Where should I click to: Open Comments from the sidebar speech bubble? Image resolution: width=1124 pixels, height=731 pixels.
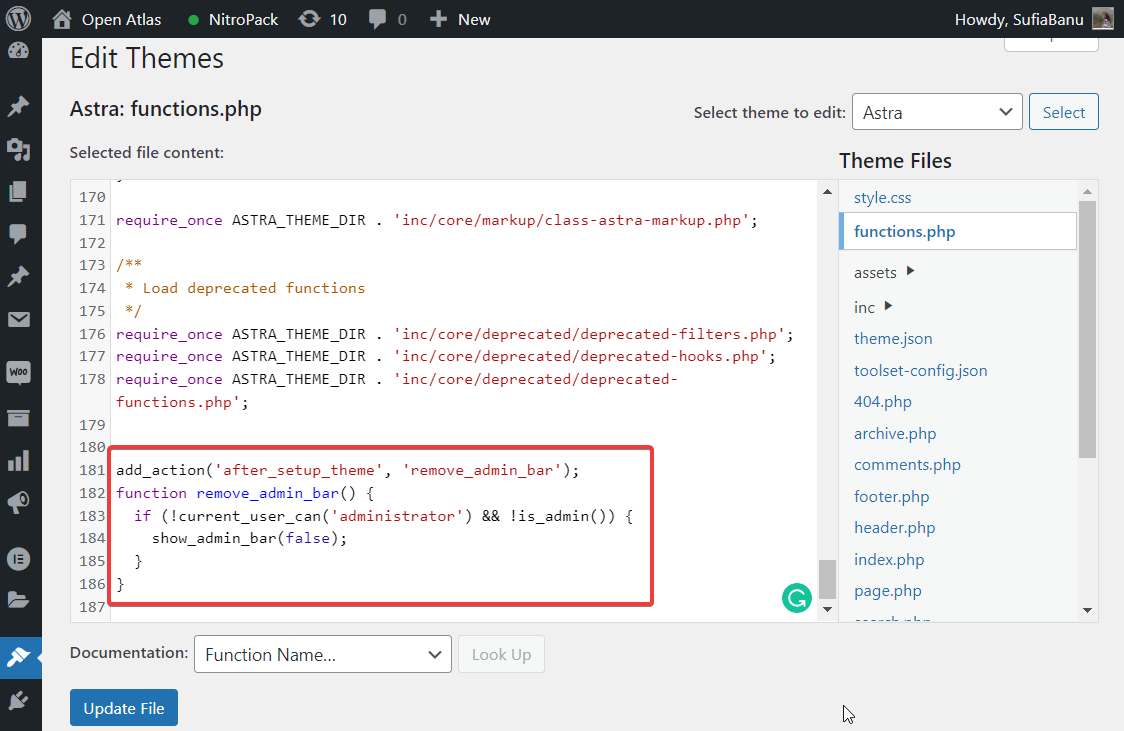tap(19, 234)
